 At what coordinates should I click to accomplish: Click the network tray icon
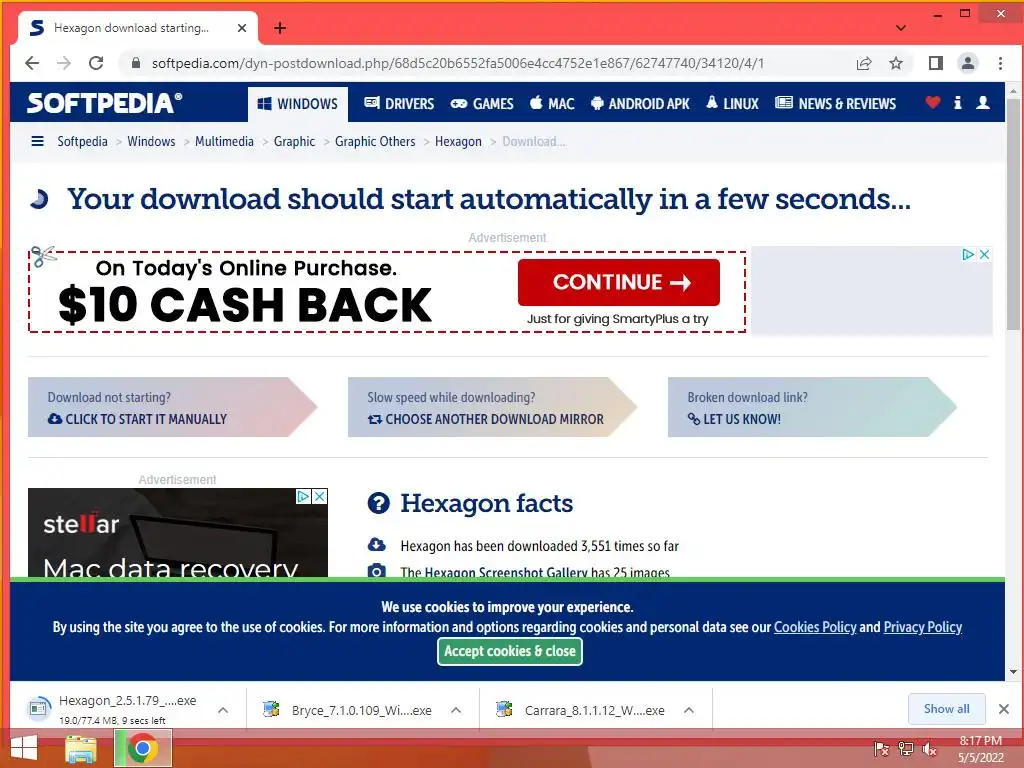(x=906, y=749)
